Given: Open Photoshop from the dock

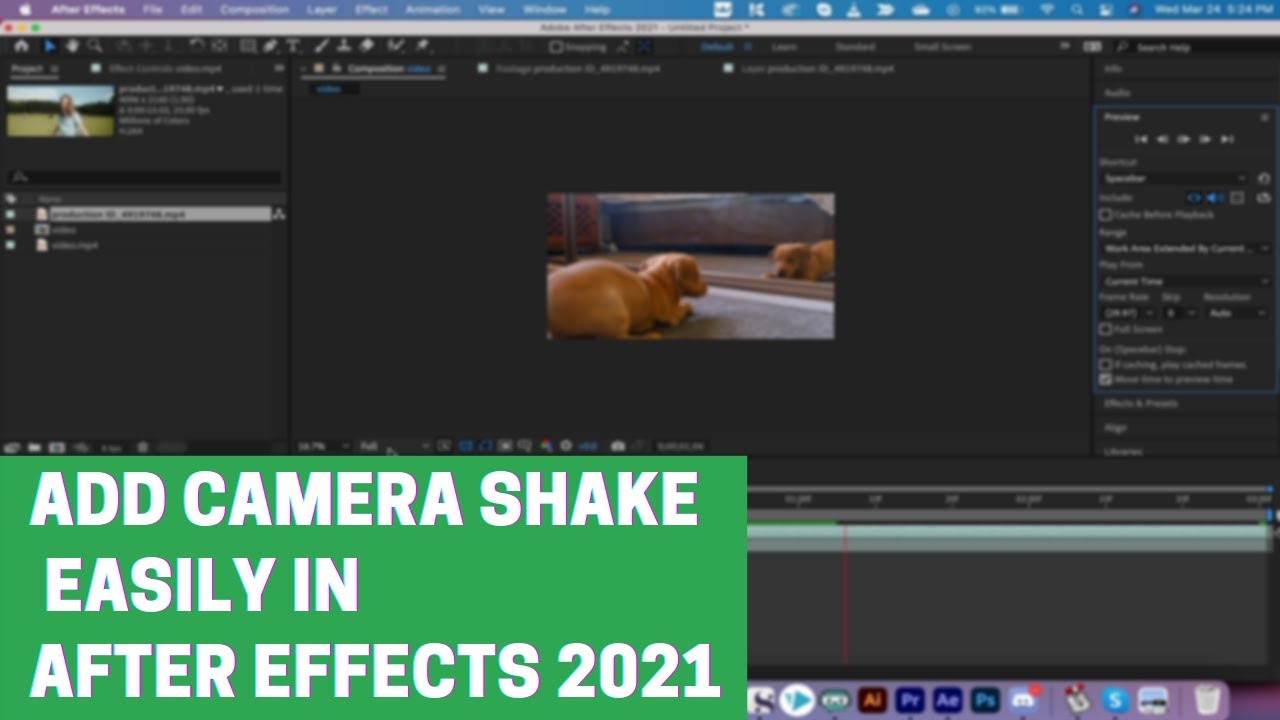Looking at the screenshot, I should (x=985, y=699).
